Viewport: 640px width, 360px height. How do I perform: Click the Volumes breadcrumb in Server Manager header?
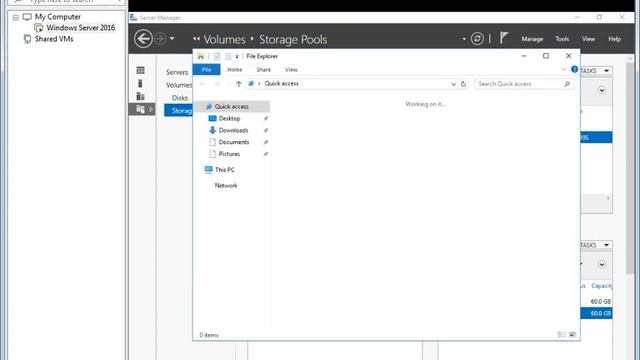224,40
